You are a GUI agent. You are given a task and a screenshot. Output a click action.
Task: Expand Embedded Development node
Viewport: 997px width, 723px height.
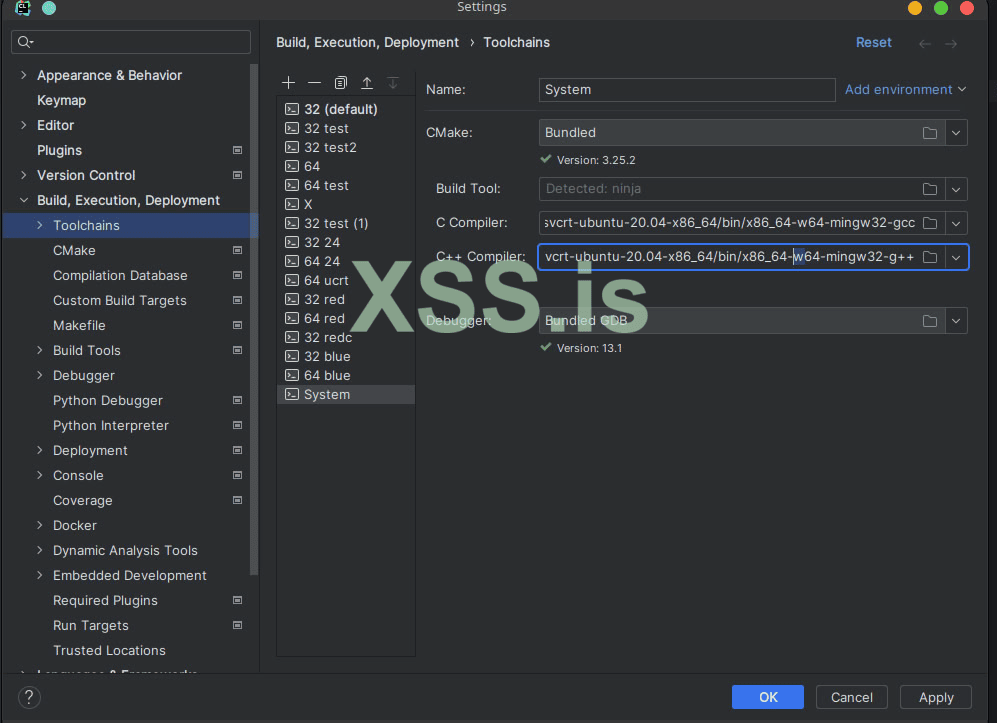(x=39, y=575)
